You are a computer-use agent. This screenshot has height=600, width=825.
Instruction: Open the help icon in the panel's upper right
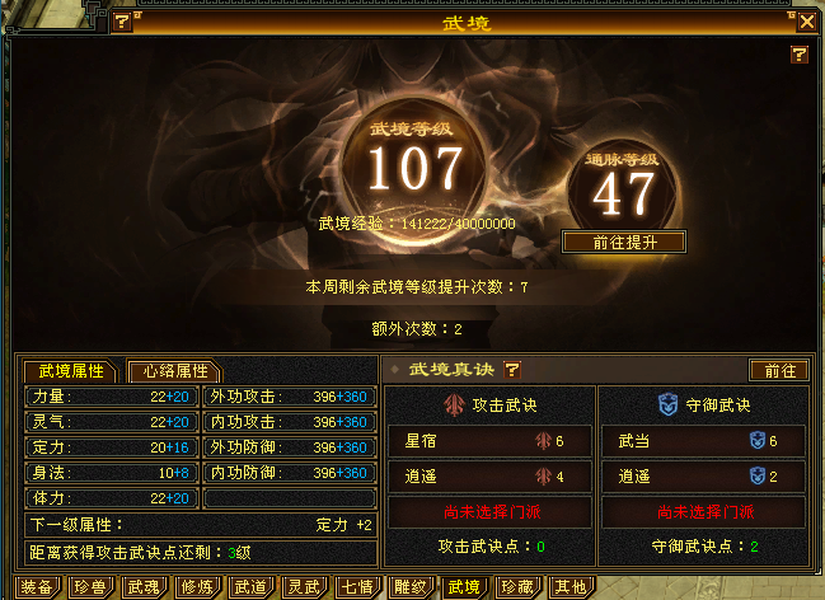pyautogui.click(x=799, y=54)
